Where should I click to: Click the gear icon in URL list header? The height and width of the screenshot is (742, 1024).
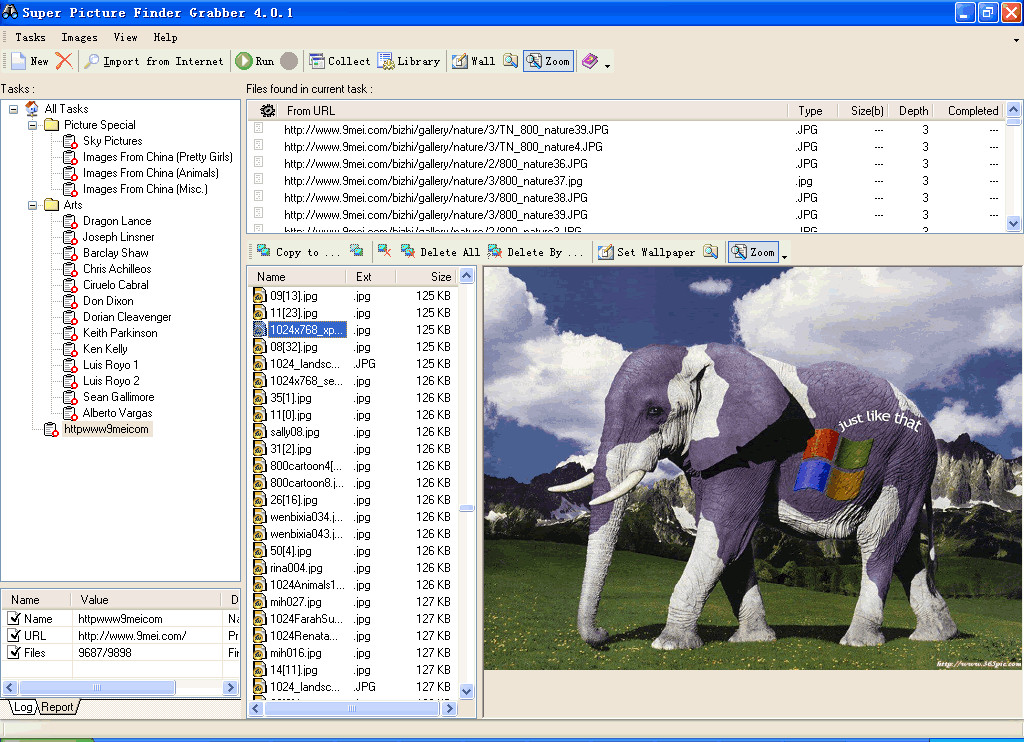click(267, 110)
